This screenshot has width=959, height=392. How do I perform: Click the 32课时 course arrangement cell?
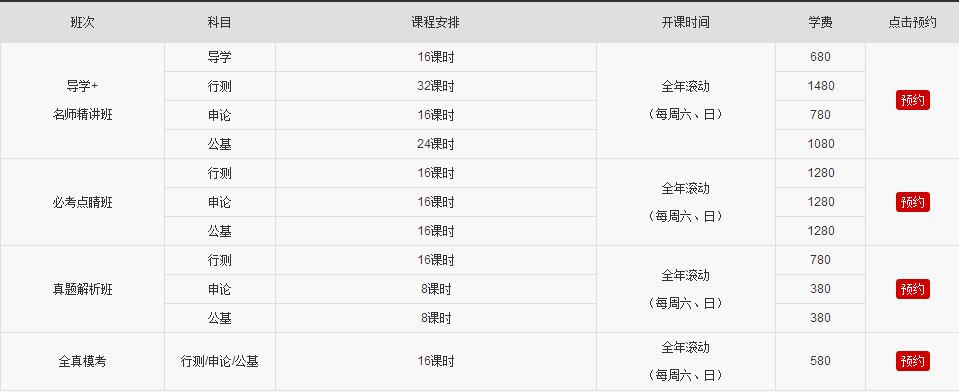[x=435, y=86]
